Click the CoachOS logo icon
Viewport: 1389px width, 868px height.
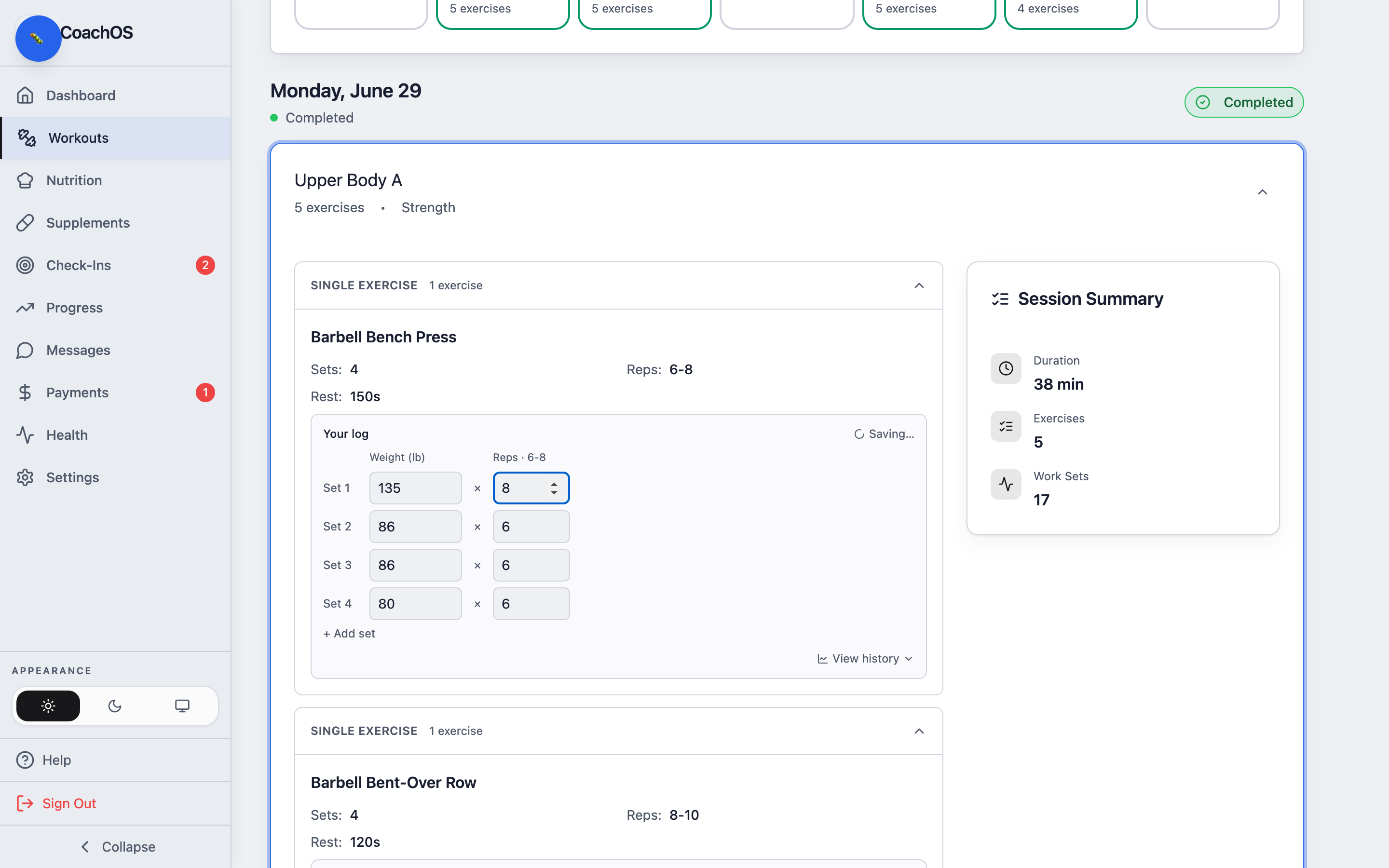pyautogui.click(x=38, y=39)
